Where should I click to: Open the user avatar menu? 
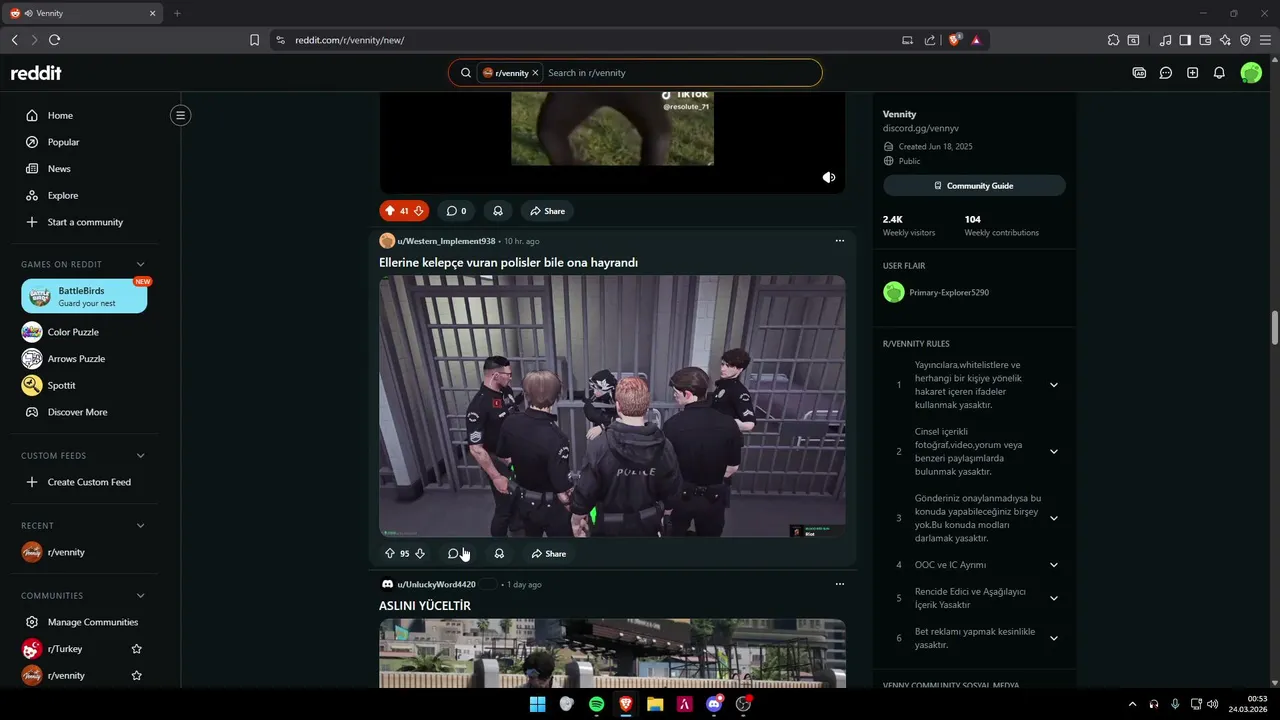1251,73
